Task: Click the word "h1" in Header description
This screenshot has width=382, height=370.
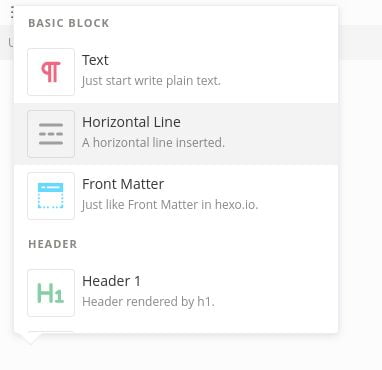Action: [x=206, y=302]
